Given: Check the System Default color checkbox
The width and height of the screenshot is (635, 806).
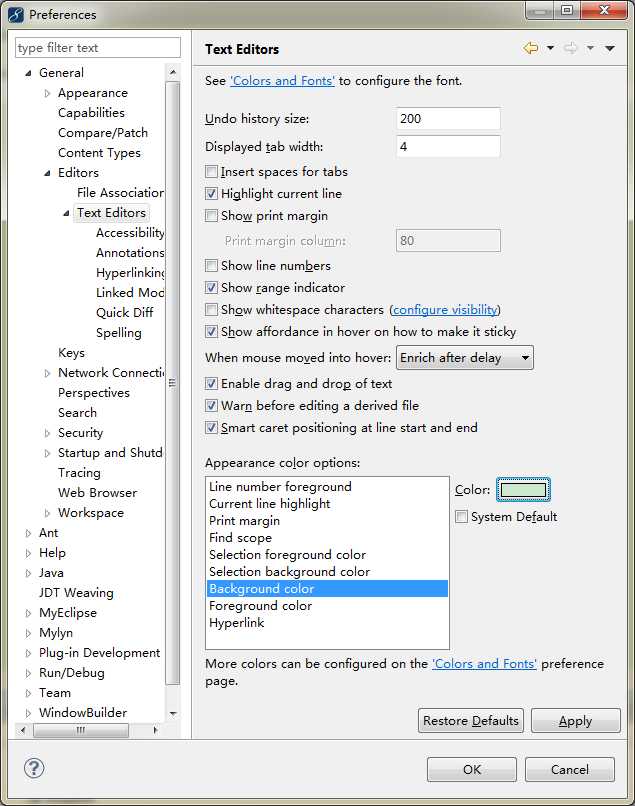Looking at the screenshot, I should (x=462, y=517).
